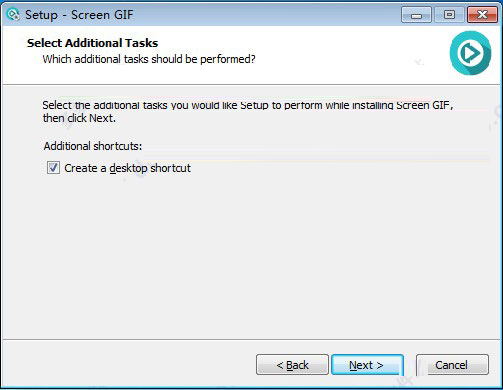Cancel the Screen GIF installation

point(452,365)
